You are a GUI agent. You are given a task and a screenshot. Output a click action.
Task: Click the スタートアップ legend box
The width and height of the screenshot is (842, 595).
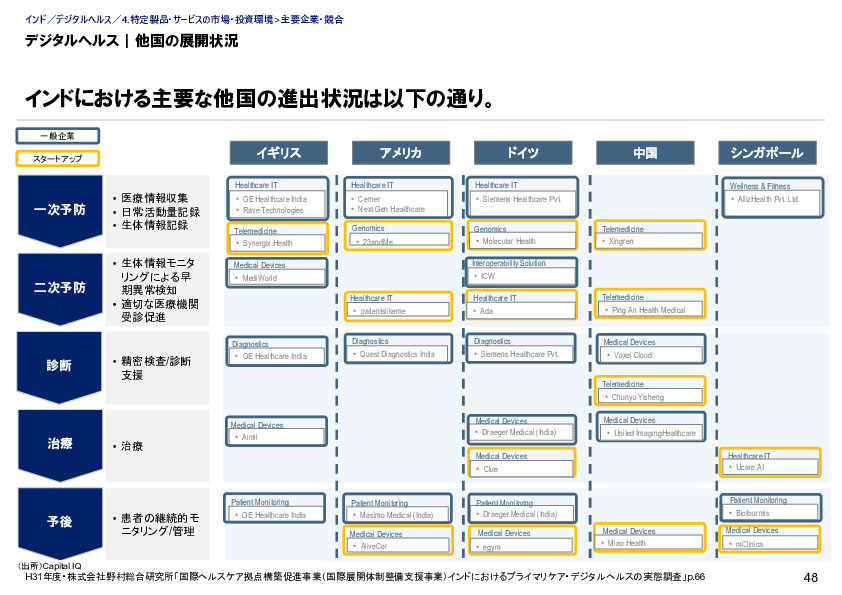pos(57,158)
